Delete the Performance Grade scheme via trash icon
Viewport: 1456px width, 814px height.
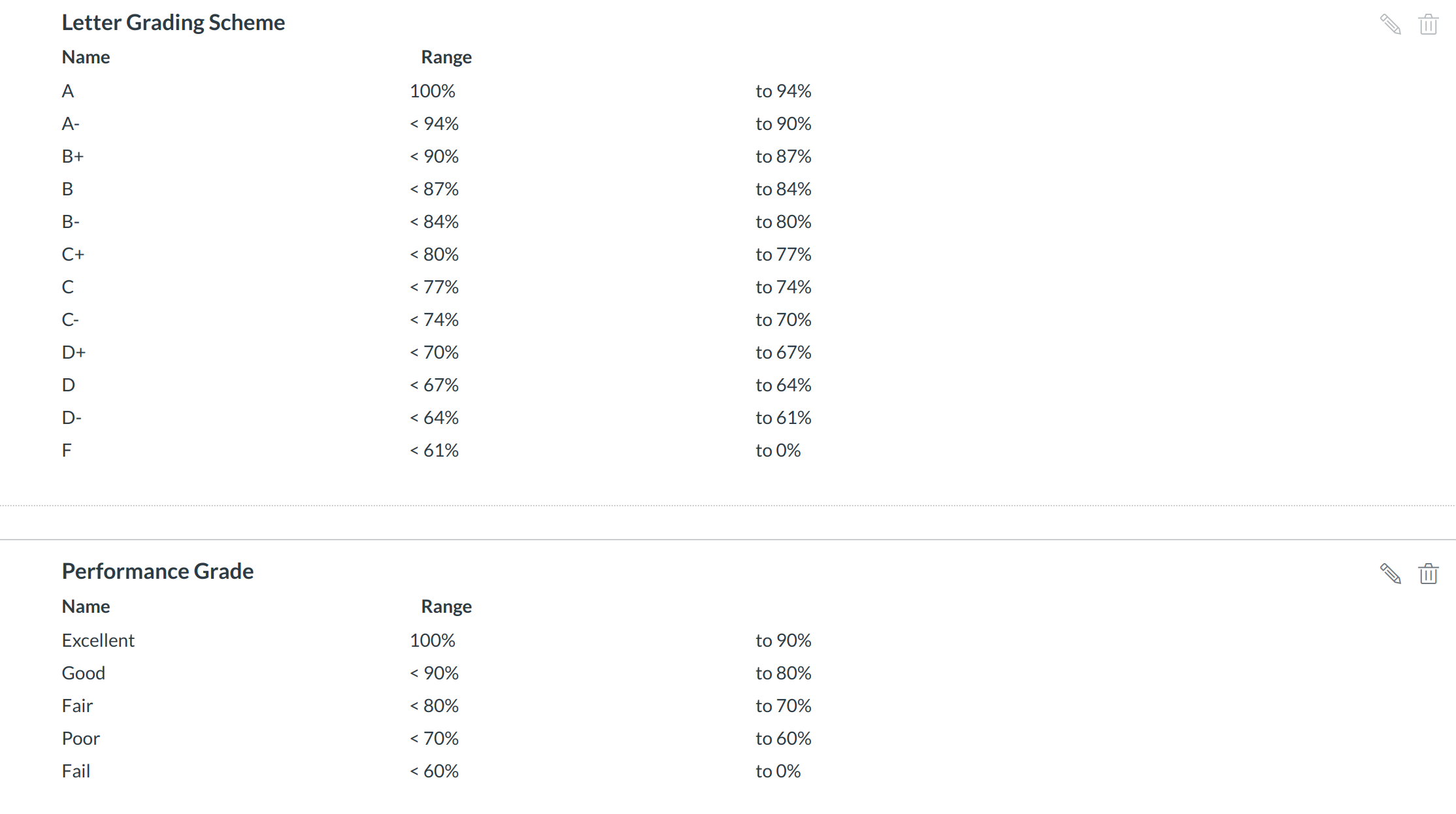(x=1428, y=574)
